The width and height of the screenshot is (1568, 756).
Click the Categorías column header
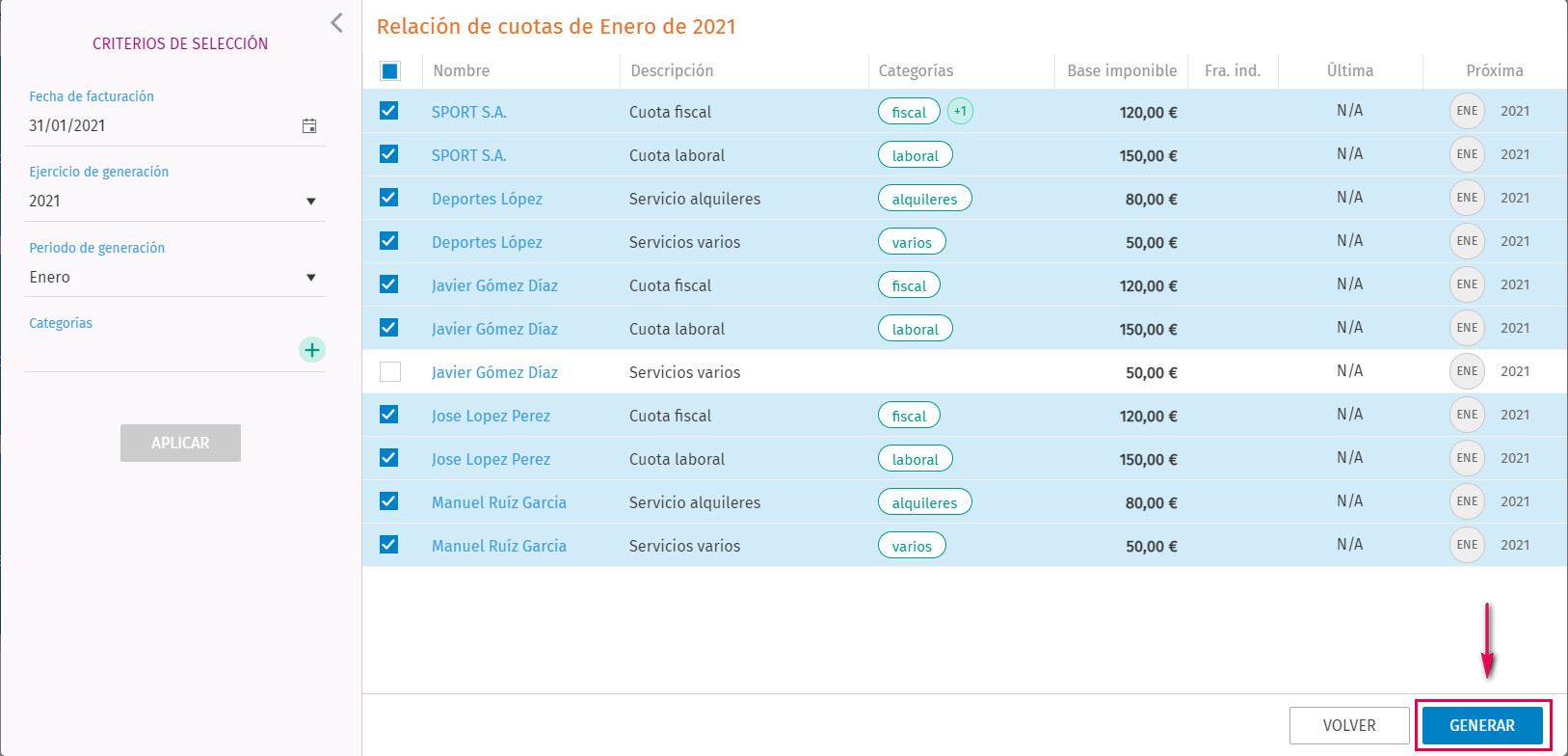click(916, 70)
